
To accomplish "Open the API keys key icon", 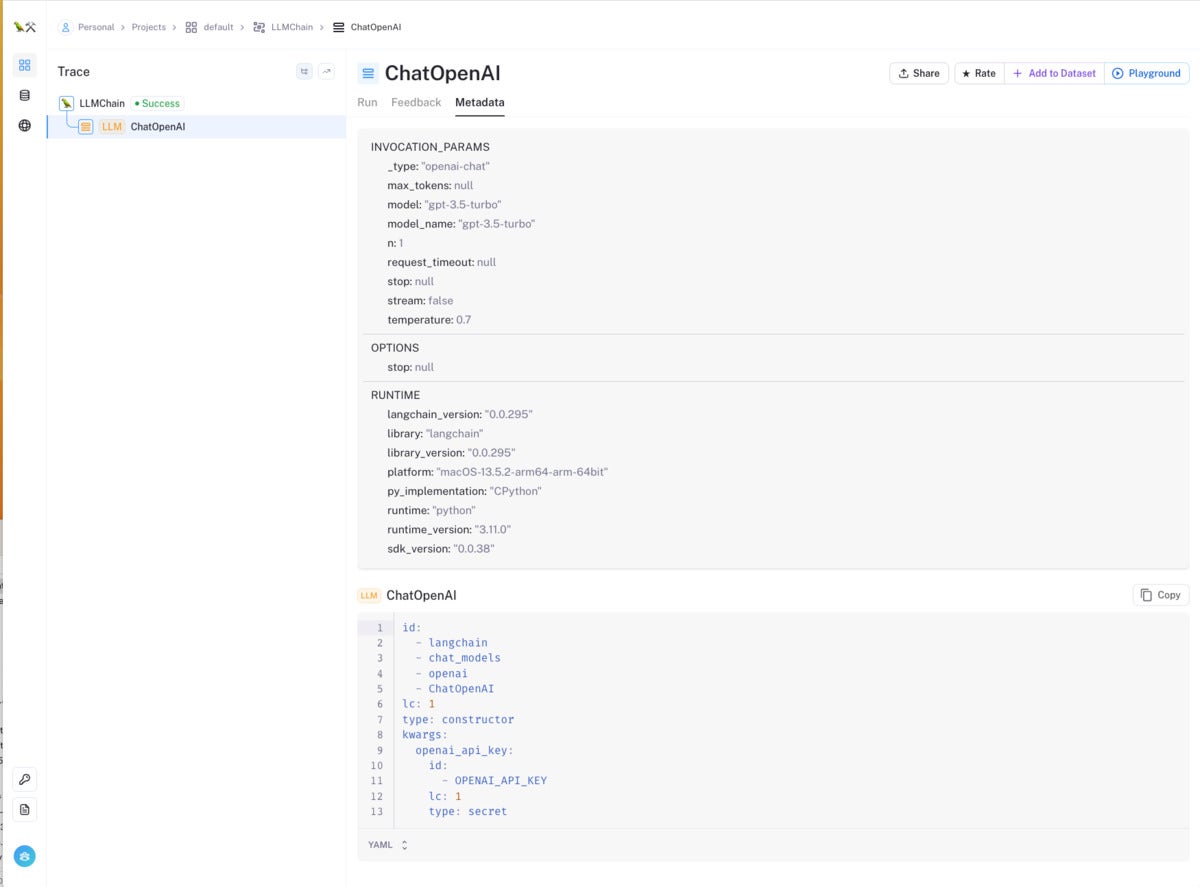I will (x=25, y=779).
